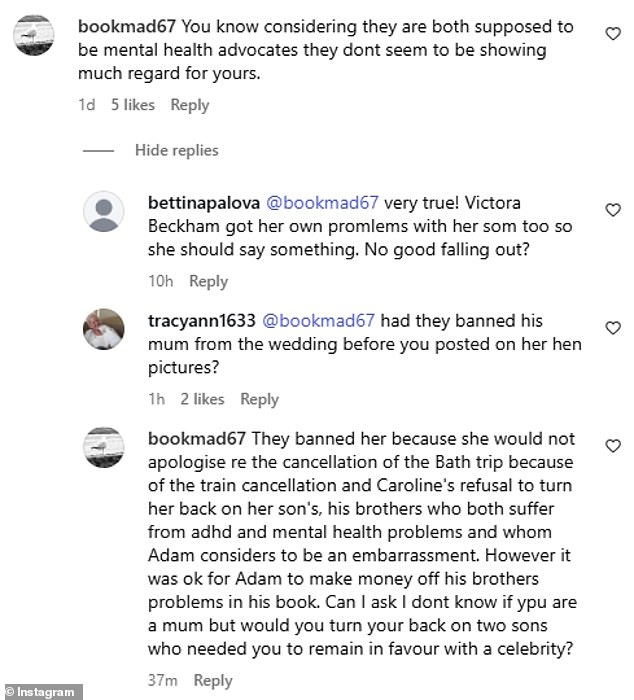The width and height of the screenshot is (634, 700).
Task: Heart tracyann1633's reply about the hen pictures
Action: [613, 328]
